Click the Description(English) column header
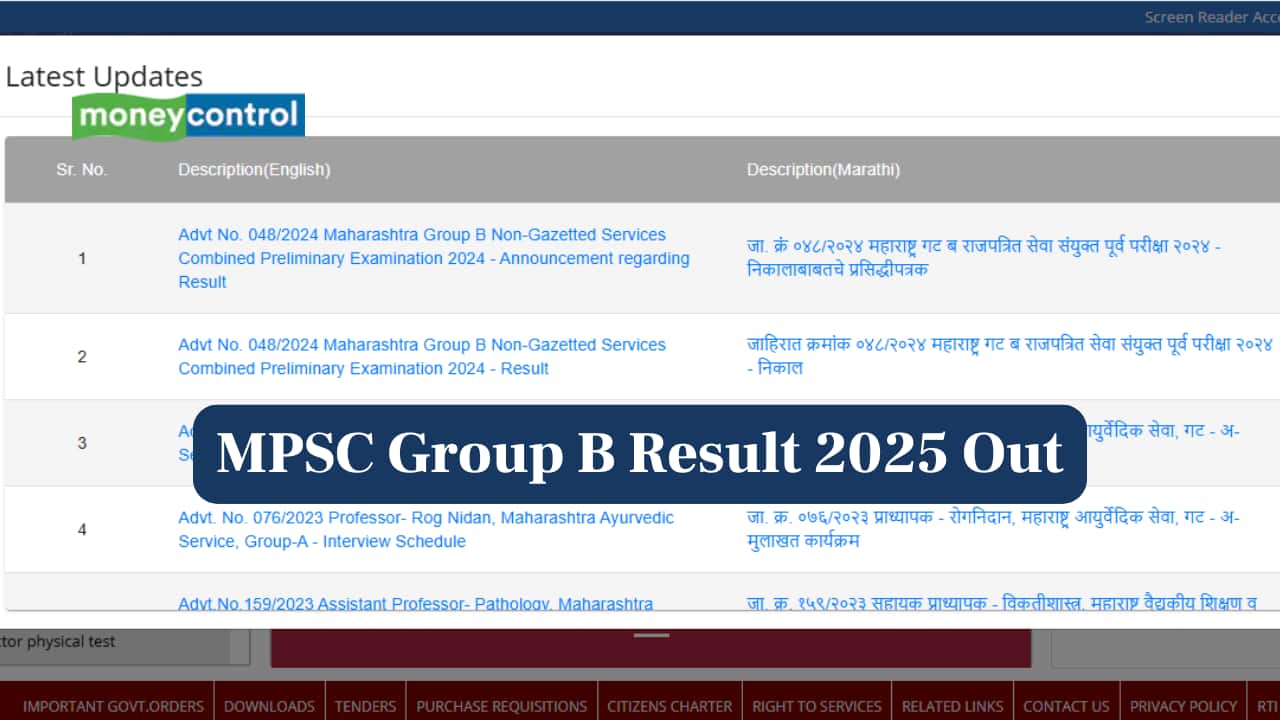 (x=254, y=170)
